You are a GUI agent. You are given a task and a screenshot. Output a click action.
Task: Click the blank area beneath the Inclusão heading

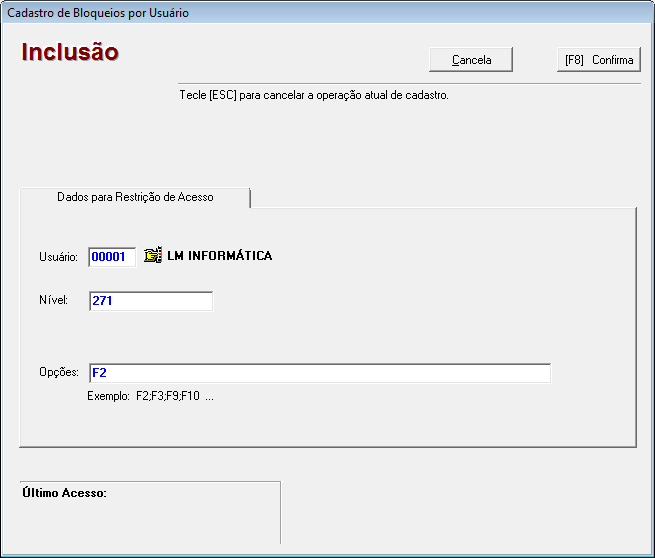tap(90, 130)
